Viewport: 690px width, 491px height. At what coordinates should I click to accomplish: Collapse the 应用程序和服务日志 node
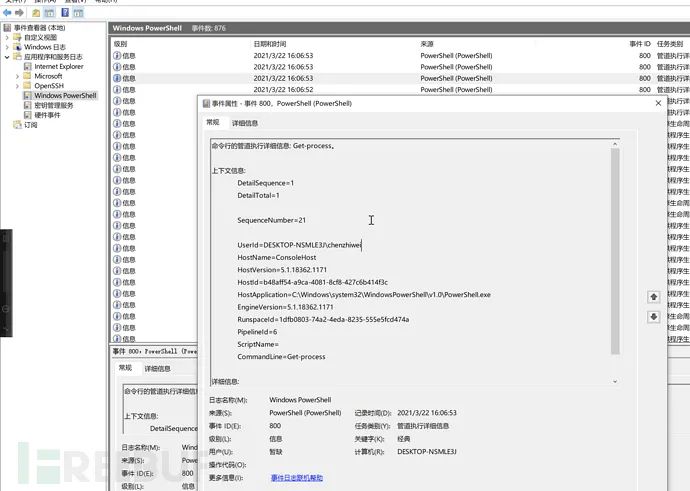[x=7, y=57]
